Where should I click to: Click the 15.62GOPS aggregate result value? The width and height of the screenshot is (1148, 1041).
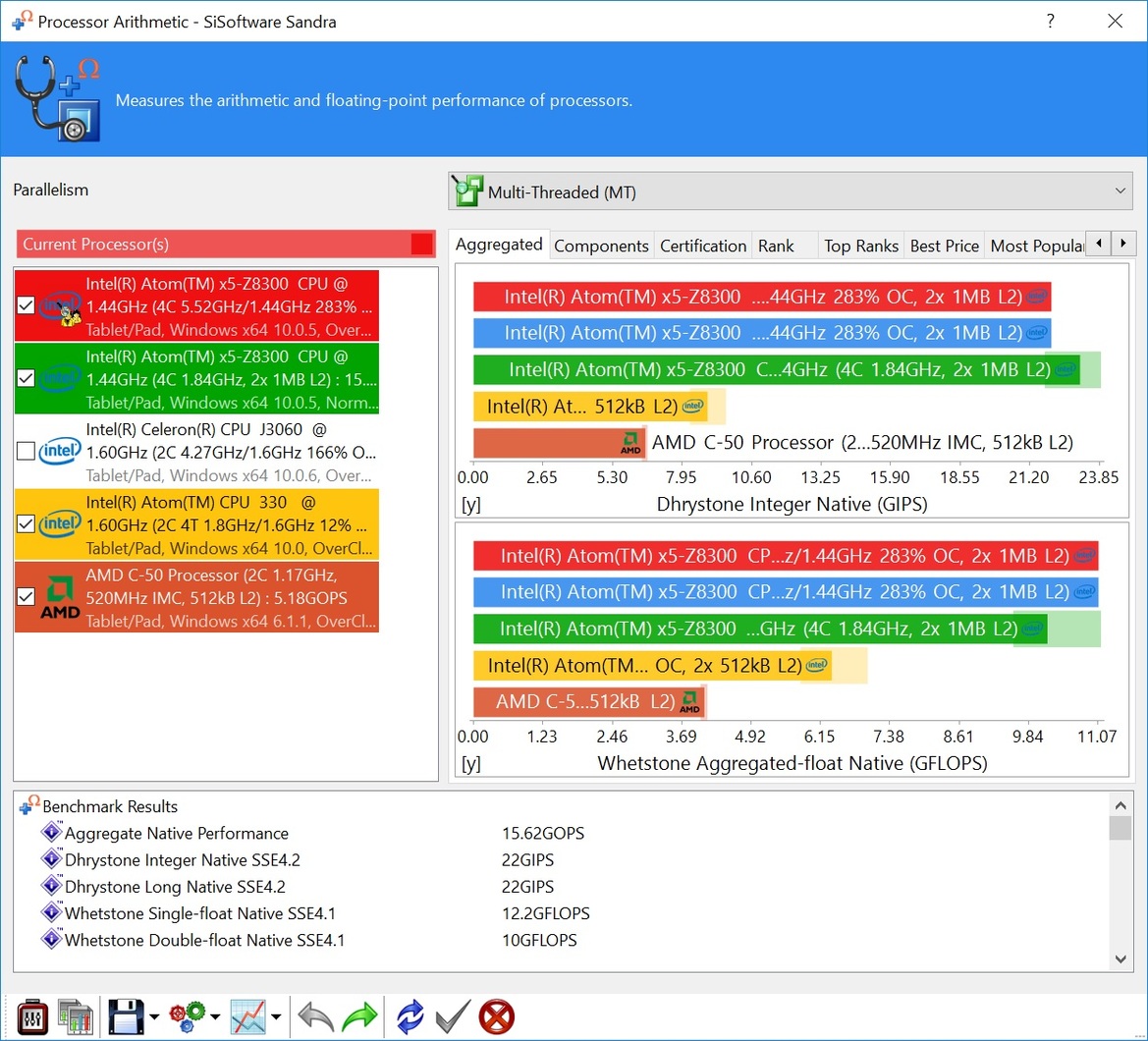click(543, 833)
